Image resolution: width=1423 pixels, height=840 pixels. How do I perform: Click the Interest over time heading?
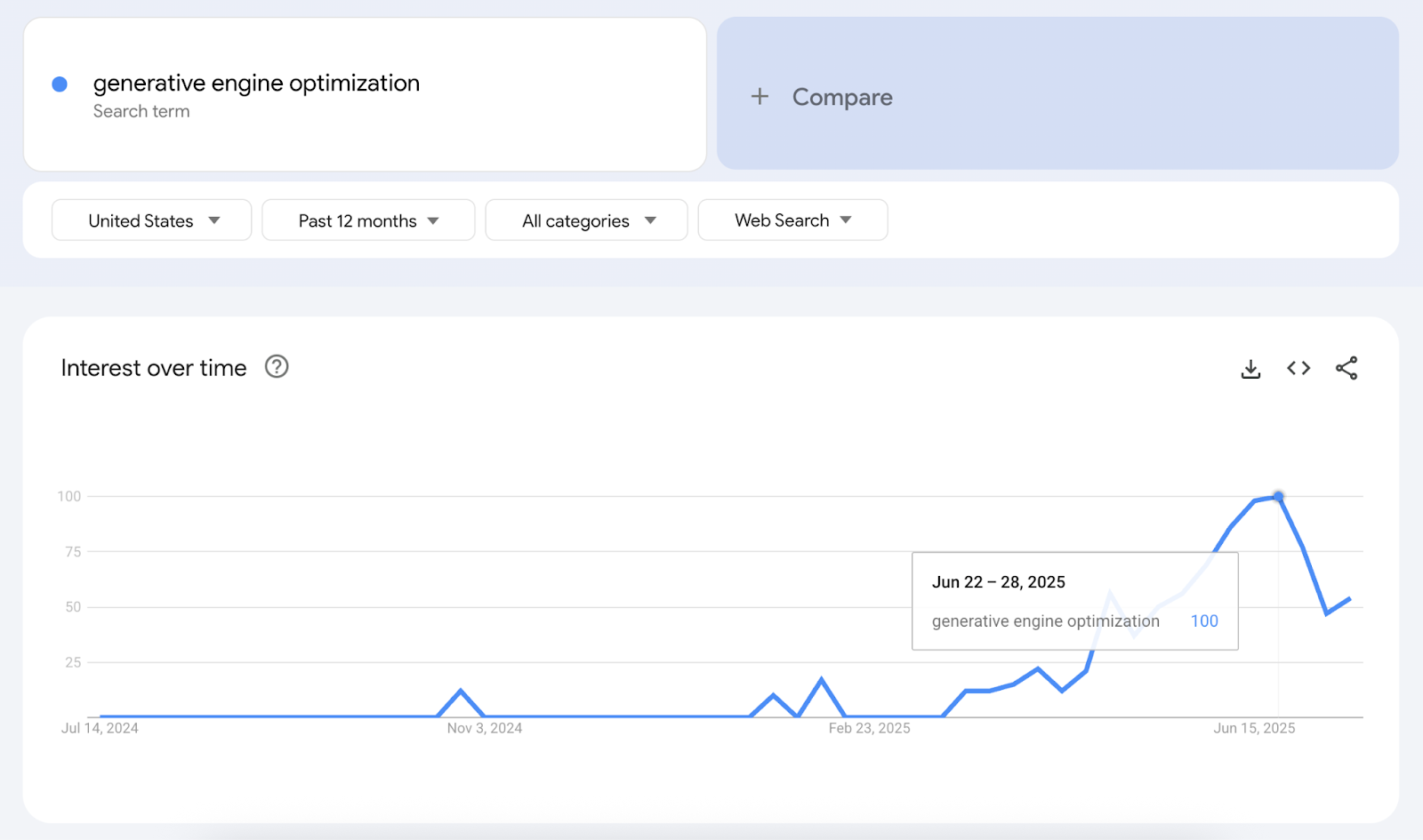[153, 367]
